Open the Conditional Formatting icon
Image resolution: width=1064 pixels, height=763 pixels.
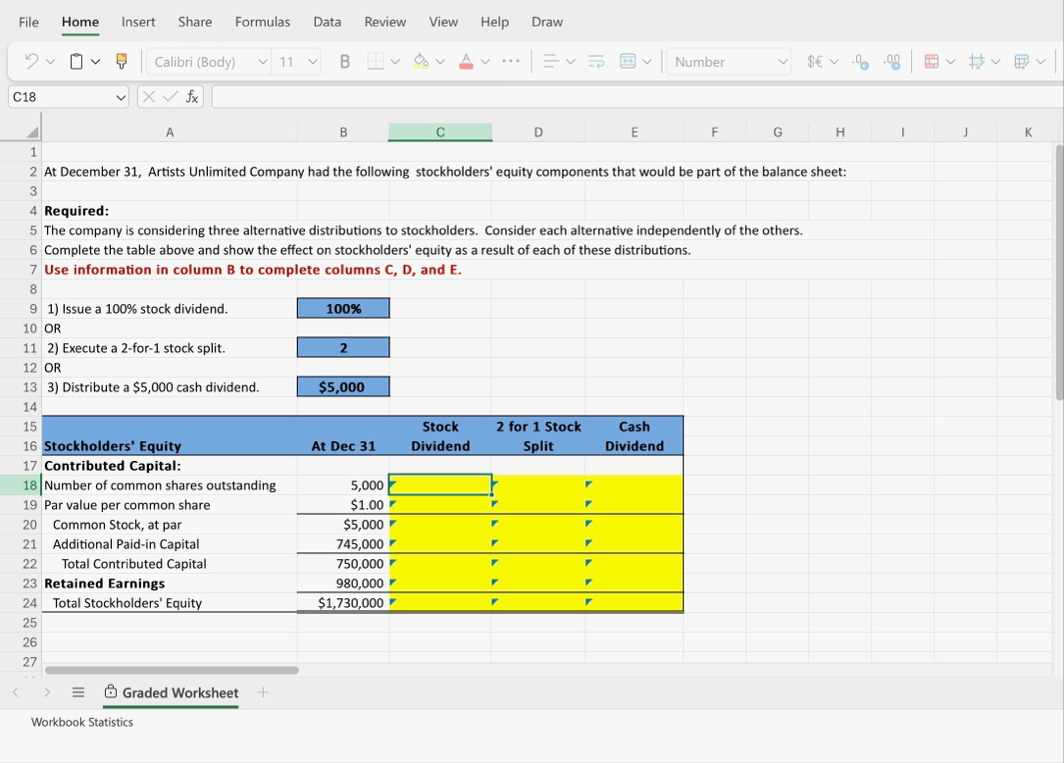click(932, 62)
